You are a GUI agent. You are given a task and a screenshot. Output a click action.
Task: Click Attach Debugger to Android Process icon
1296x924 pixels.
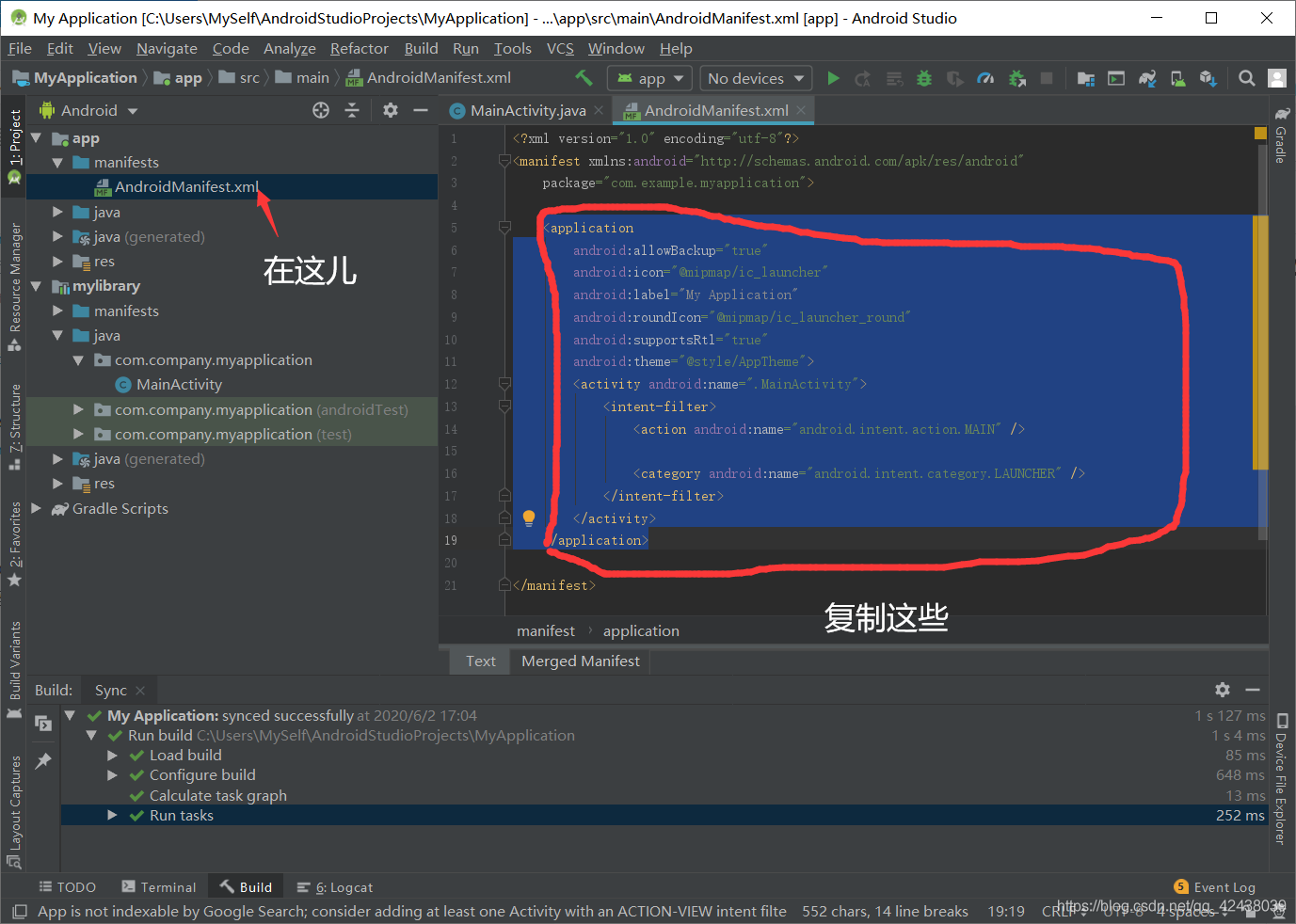pyautogui.click(x=1017, y=78)
